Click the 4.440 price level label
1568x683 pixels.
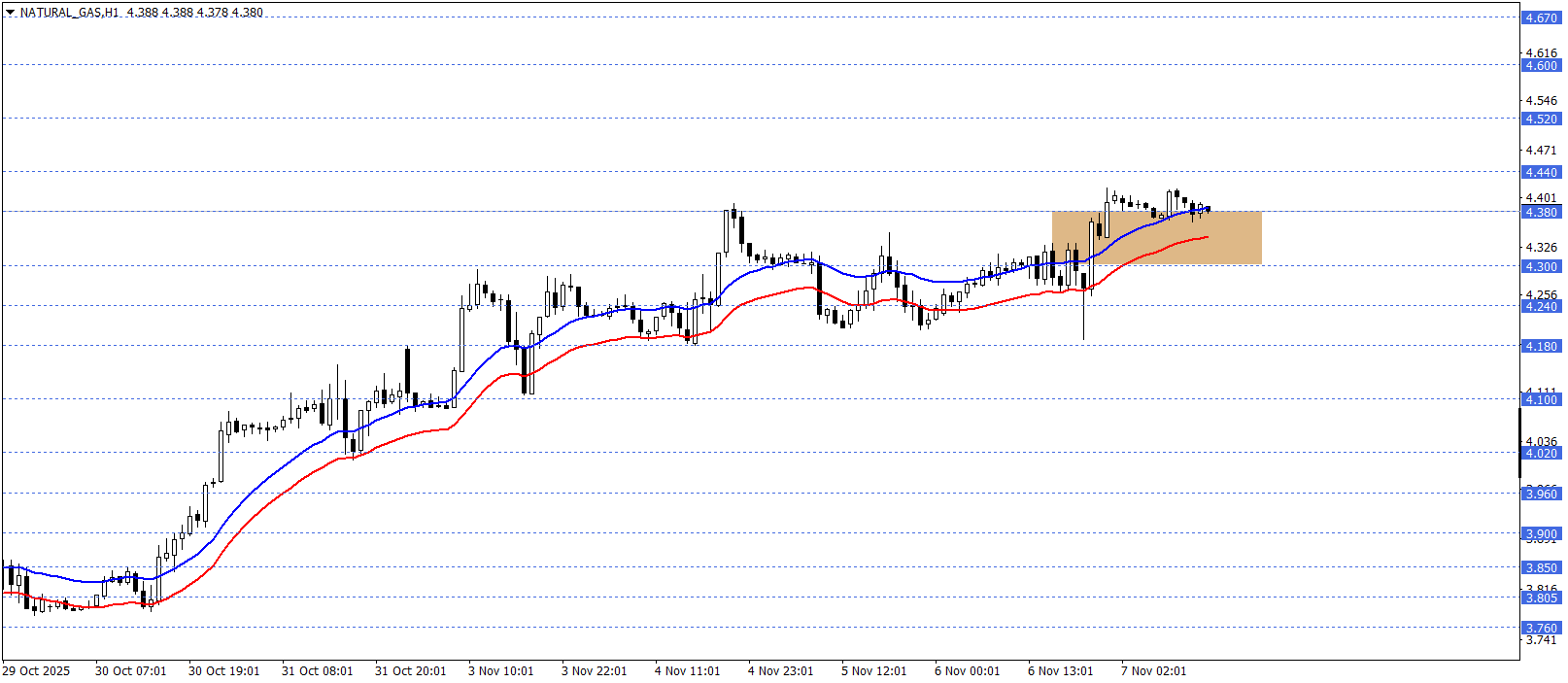pos(1541,173)
